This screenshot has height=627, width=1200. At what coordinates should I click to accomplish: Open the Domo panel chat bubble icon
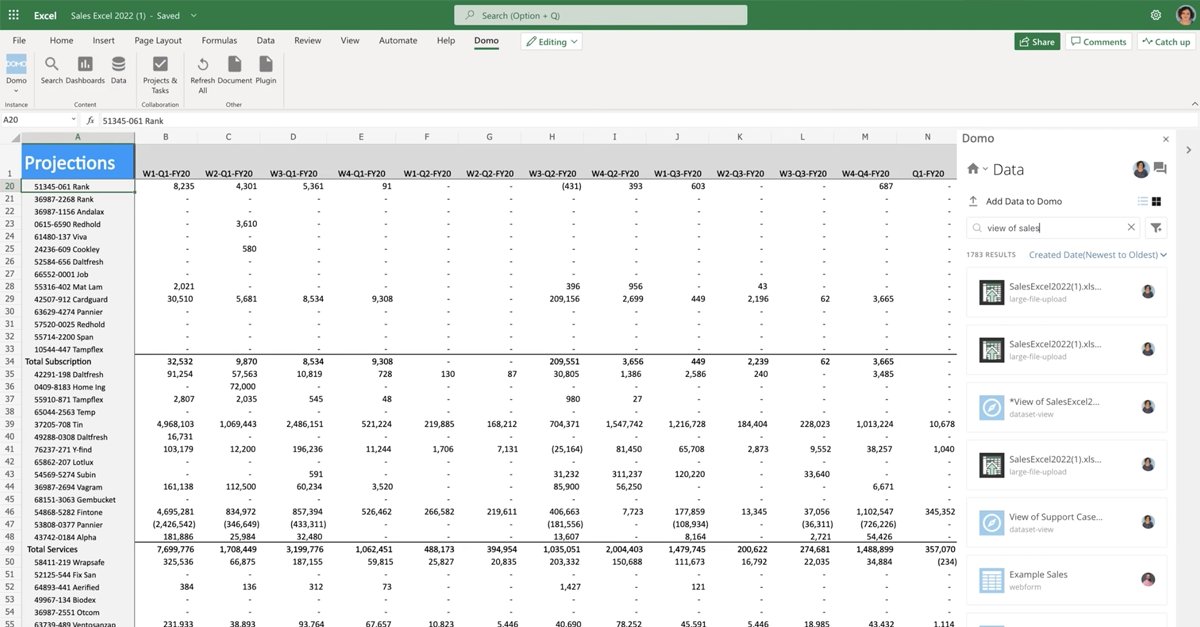[1160, 169]
